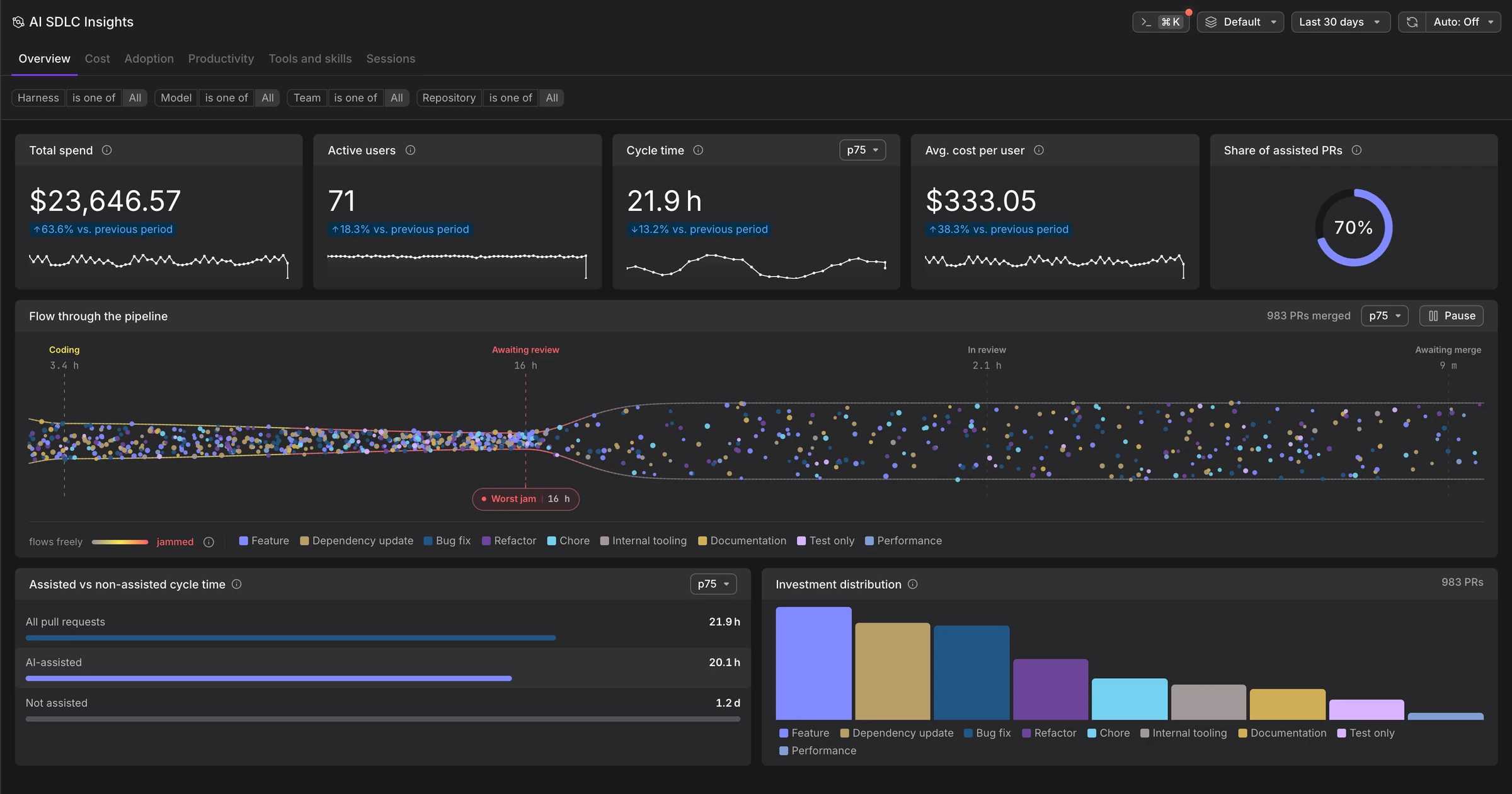Screen dimensions: 1512x794
Task: Open the command palette ⌘K button
Action: click(1160, 22)
